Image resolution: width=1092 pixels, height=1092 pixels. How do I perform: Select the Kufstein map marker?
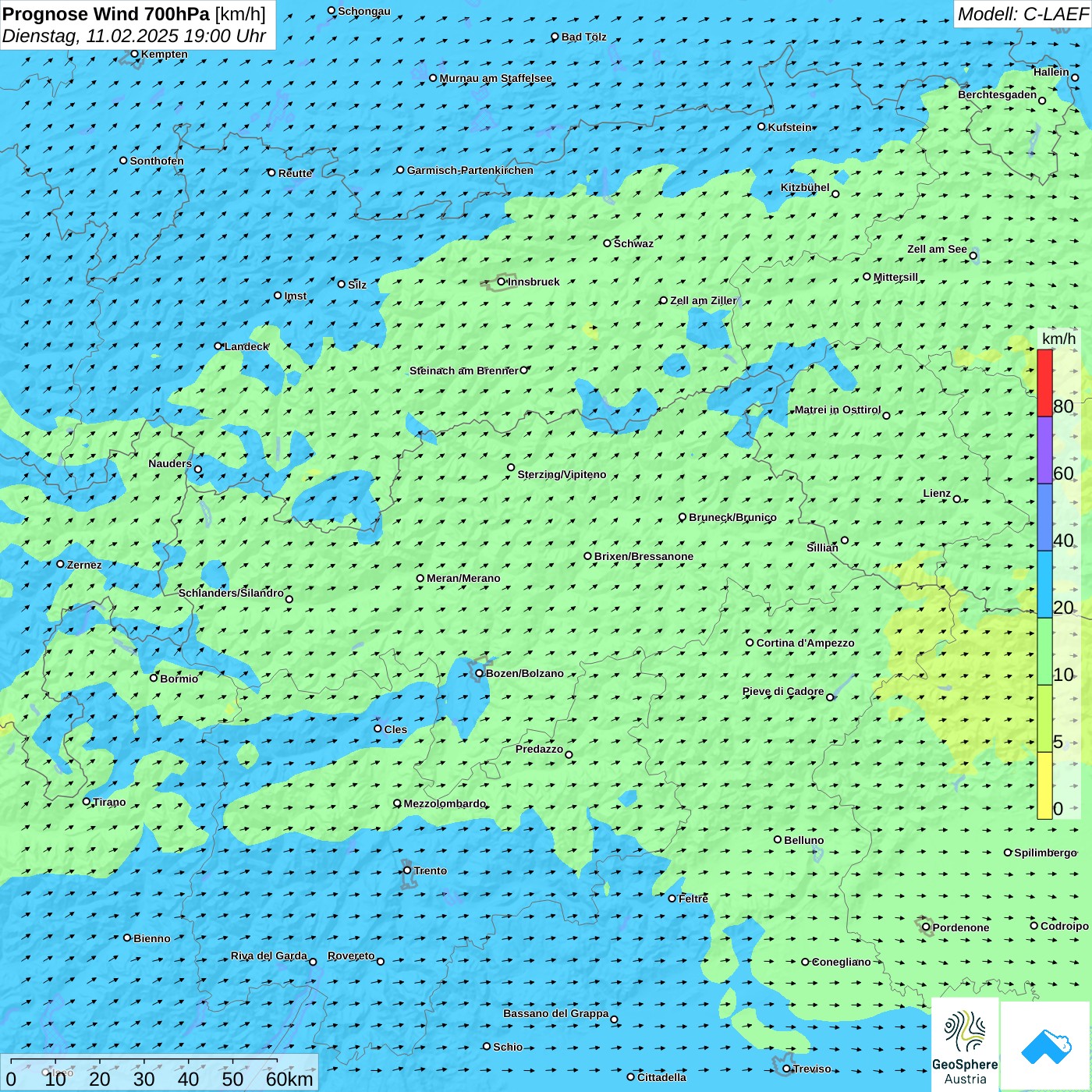[762, 126]
